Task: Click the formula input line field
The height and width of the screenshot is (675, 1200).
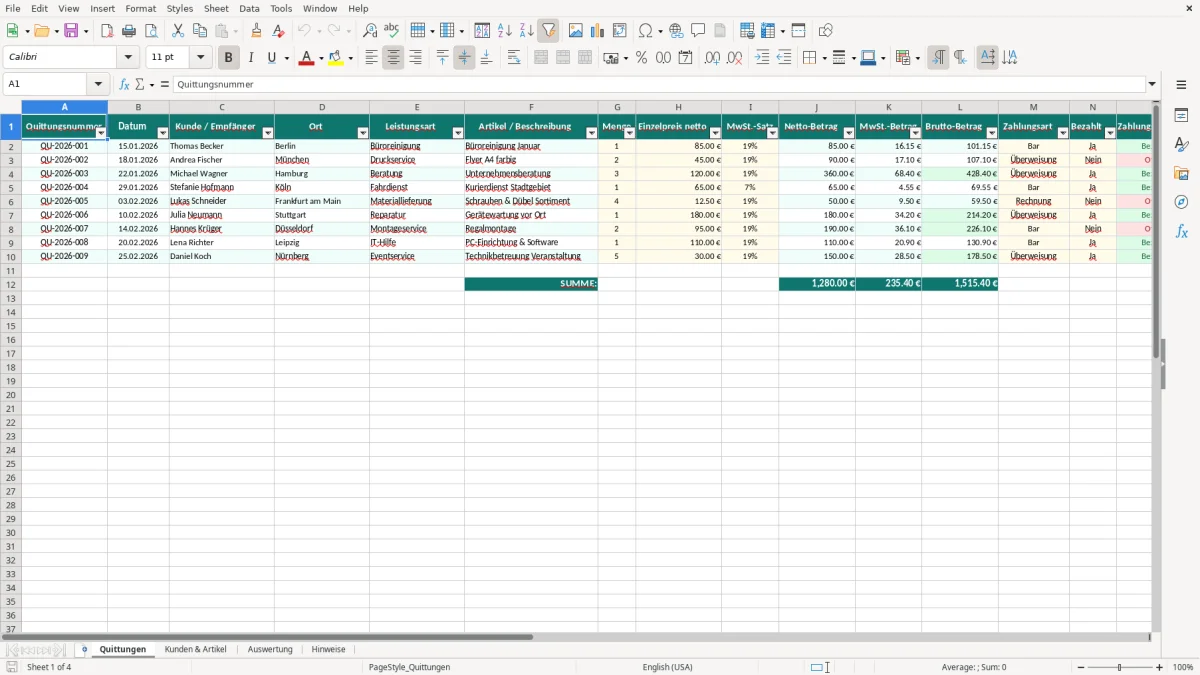Action: pos(659,84)
